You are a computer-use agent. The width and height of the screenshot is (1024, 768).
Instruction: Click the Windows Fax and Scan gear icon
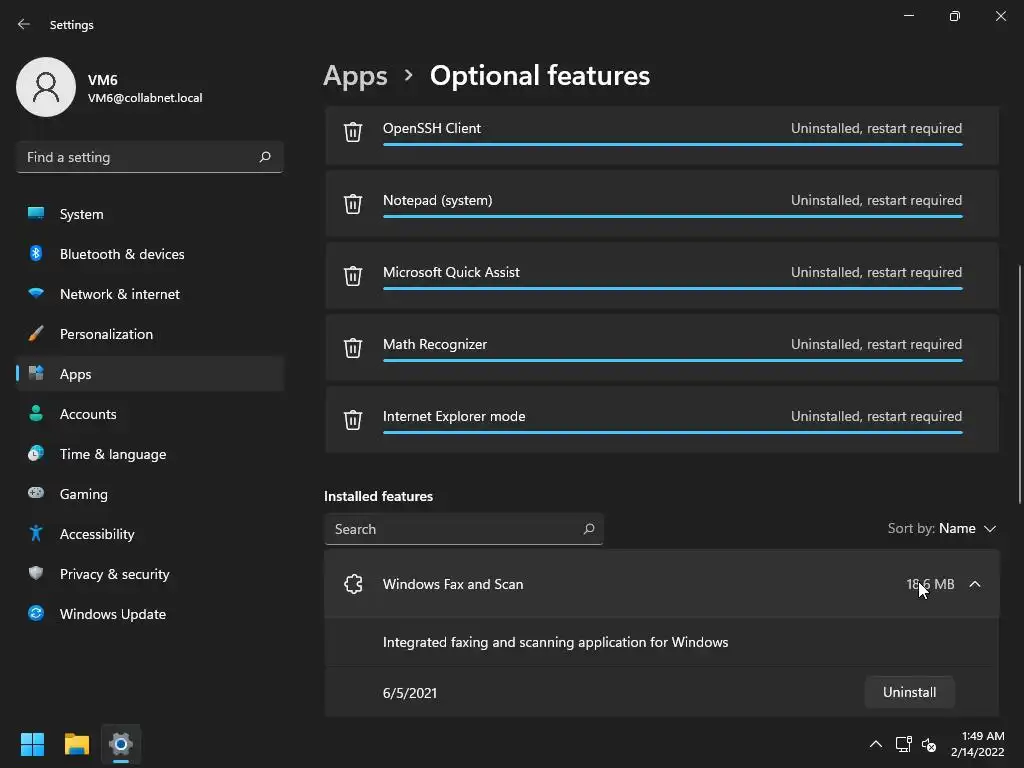[353, 585]
